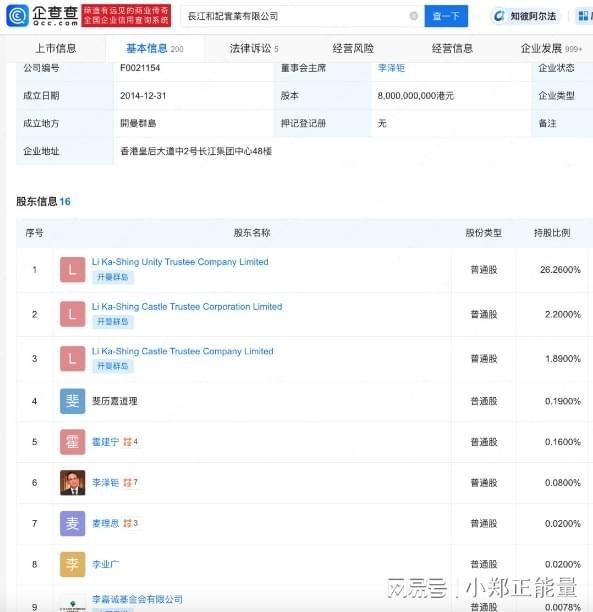Click the 查一下 search button
Screen dimensions: 593x612
point(446,16)
